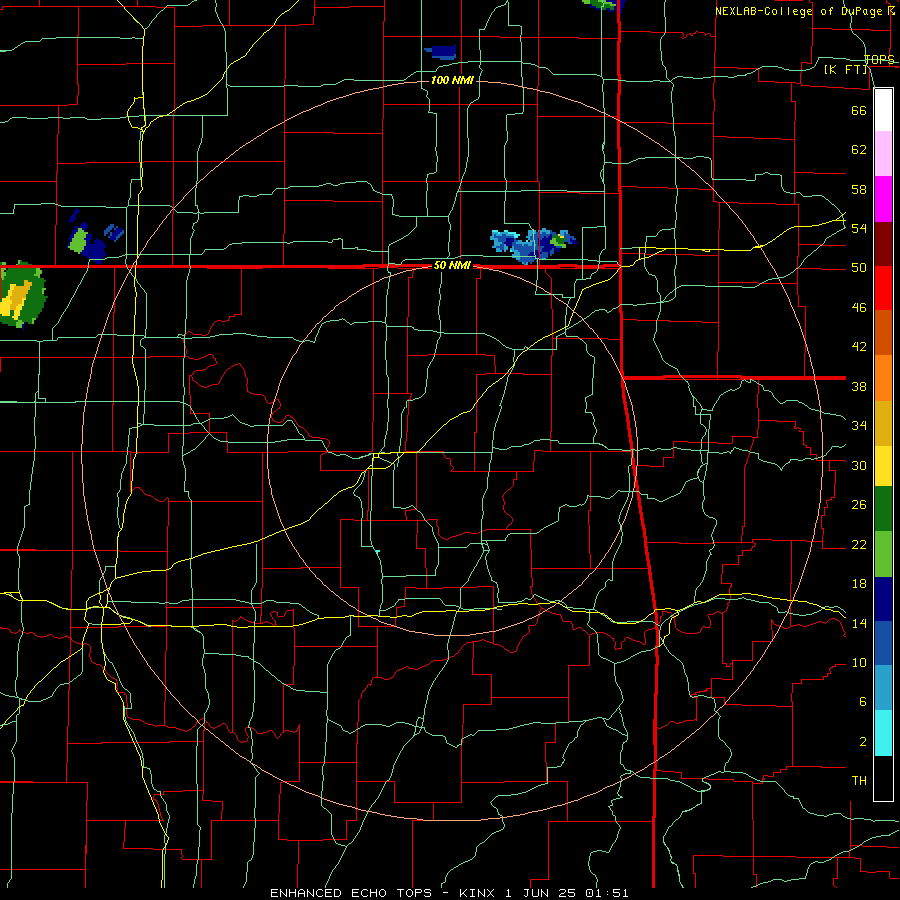Click the dark green legend swatch

point(883,509)
